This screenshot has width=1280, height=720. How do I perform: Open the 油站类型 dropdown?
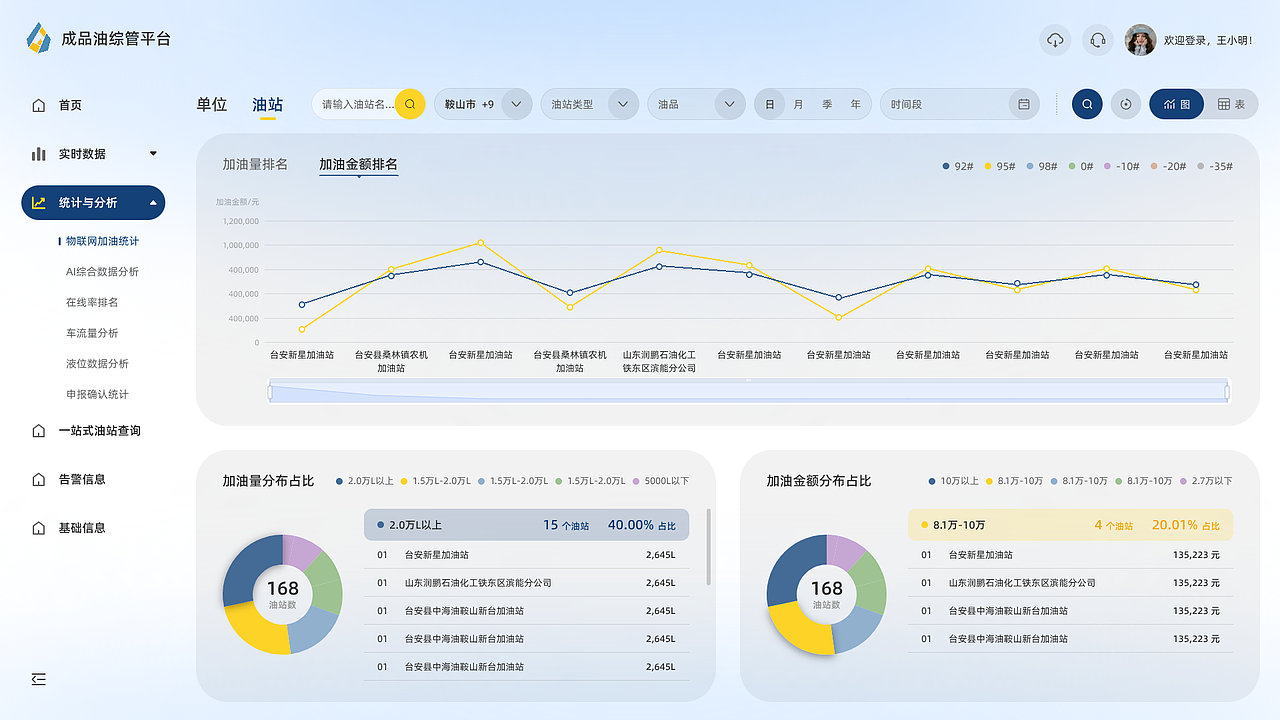pyautogui.click(x=590, y=104)
